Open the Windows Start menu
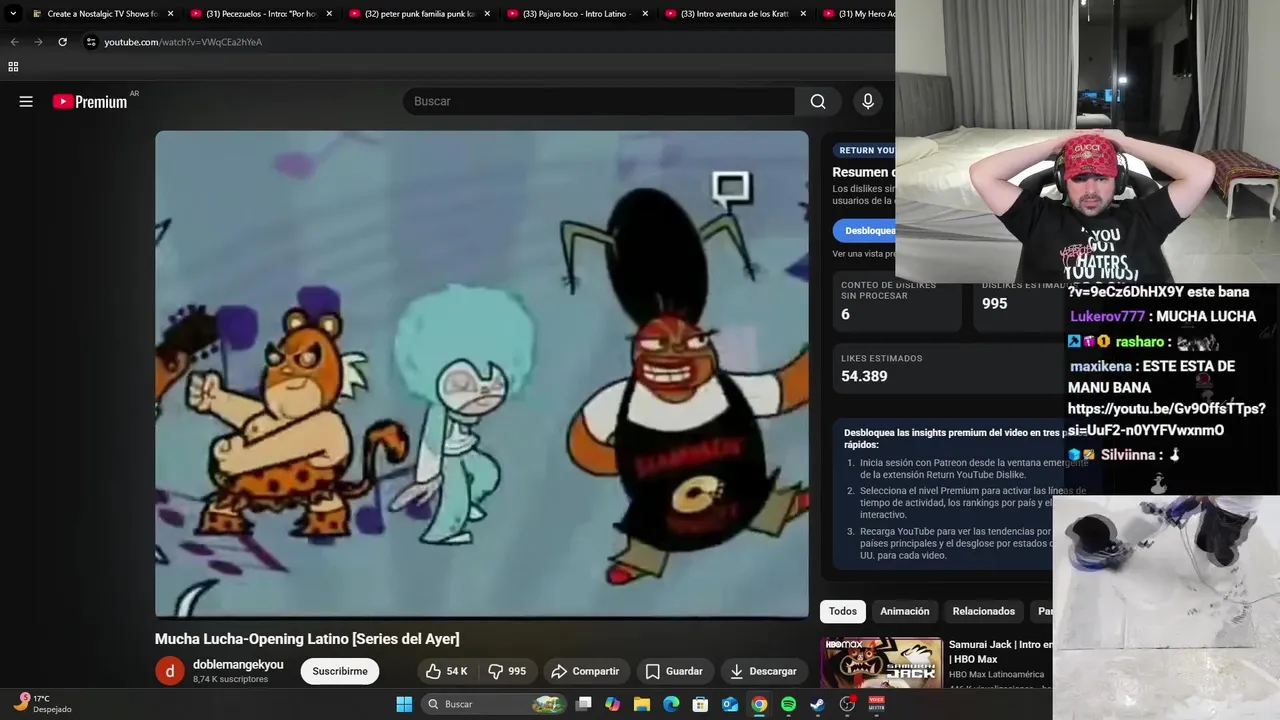 point(404,704)
